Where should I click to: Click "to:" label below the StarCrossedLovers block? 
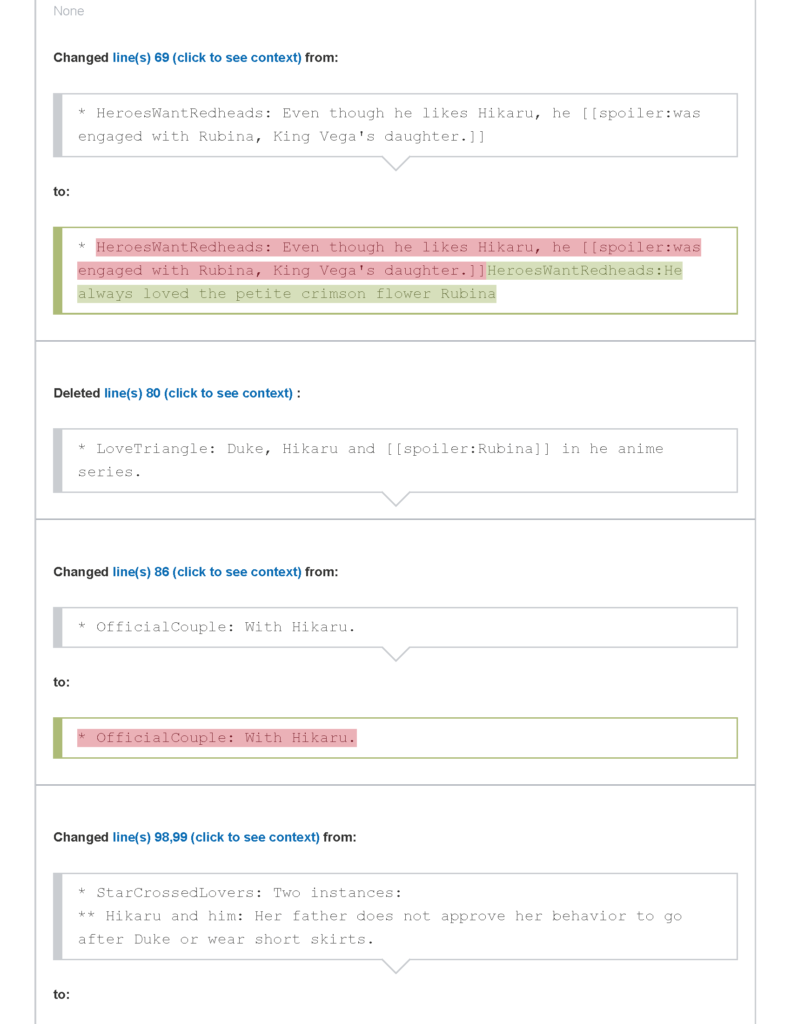tap(62, 994)
